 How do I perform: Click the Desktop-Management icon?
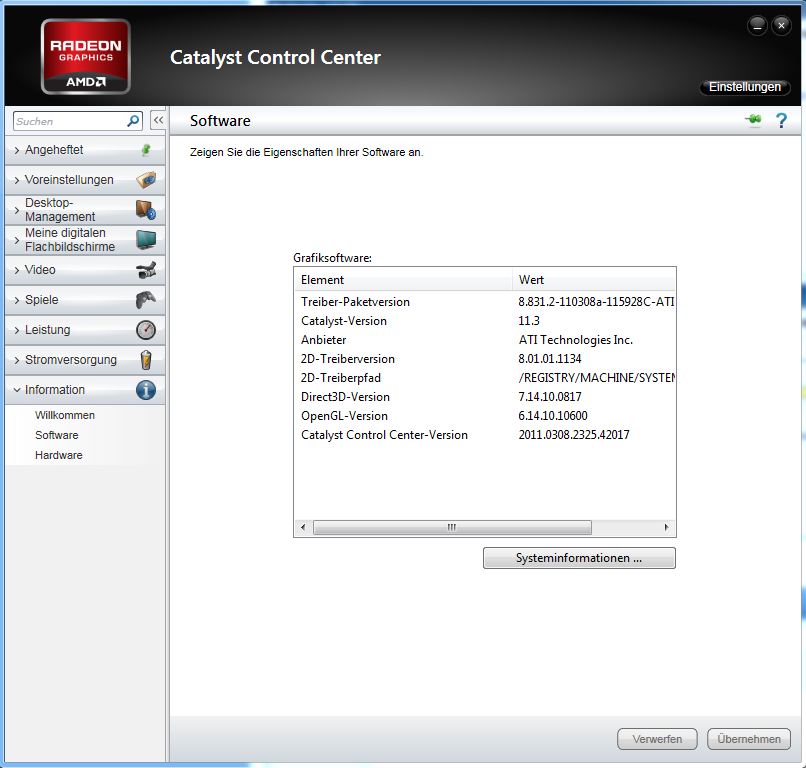(146, 210)
